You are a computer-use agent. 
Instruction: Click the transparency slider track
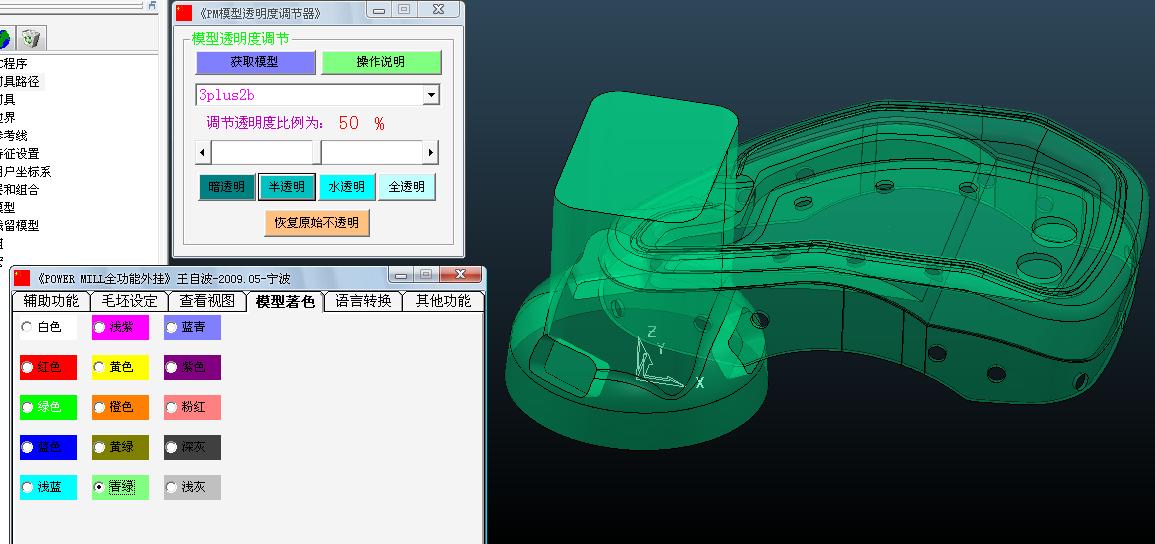[317, 153]
